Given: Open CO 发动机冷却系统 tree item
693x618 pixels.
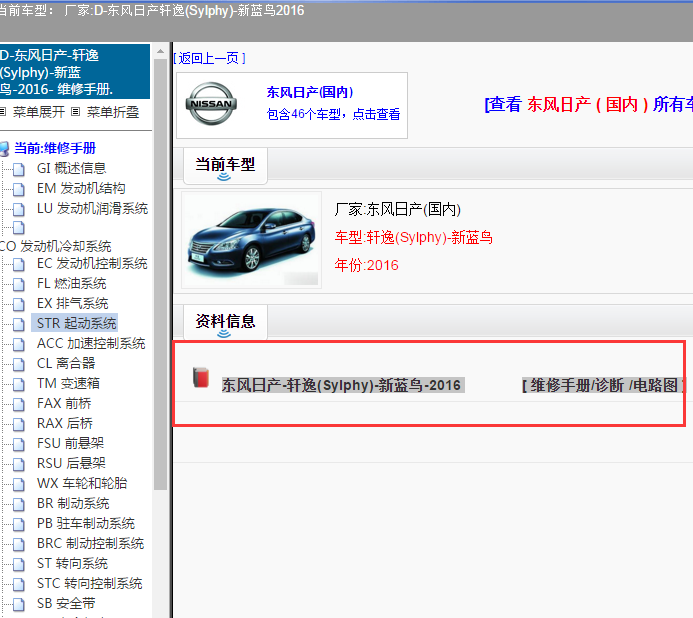Looking at the screenshot, I should pyautogui.click(x=56, y=246).
